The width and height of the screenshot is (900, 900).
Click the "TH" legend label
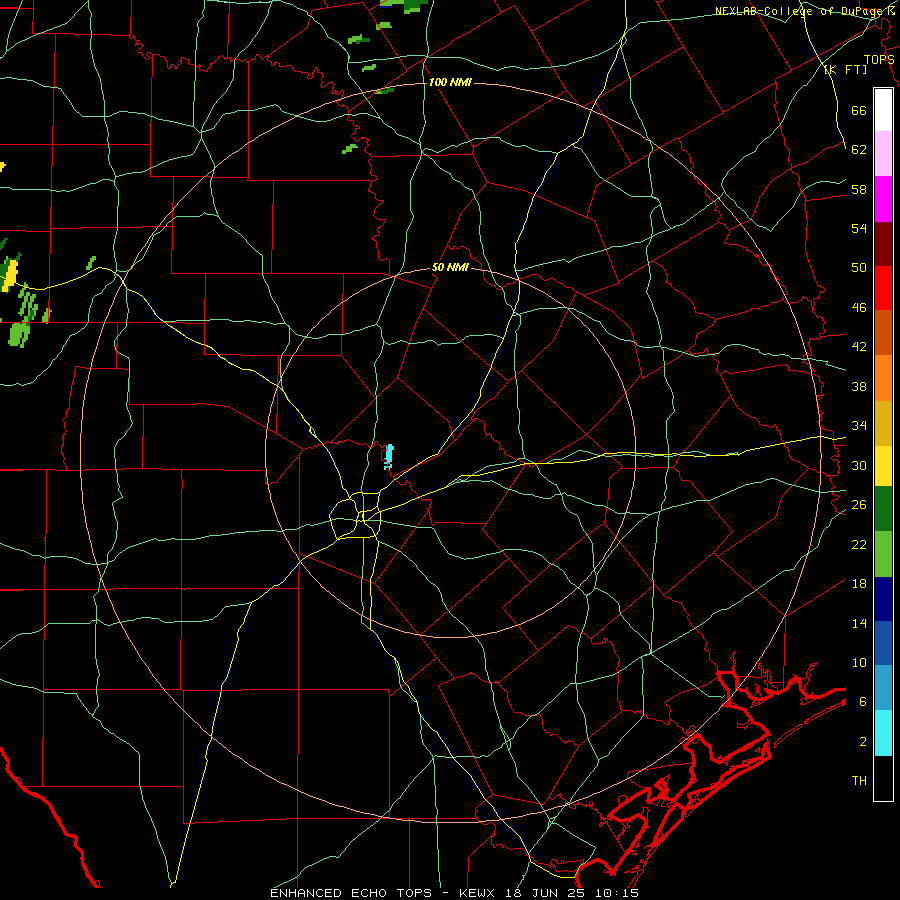coord(859,781)
